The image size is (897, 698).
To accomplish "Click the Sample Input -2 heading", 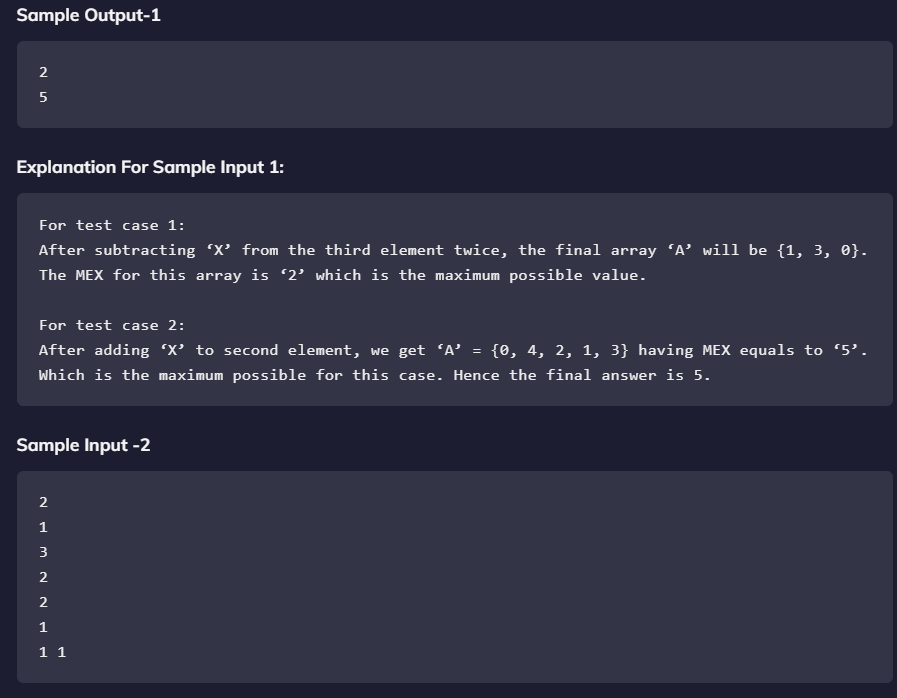I will [x=83, y=445].
